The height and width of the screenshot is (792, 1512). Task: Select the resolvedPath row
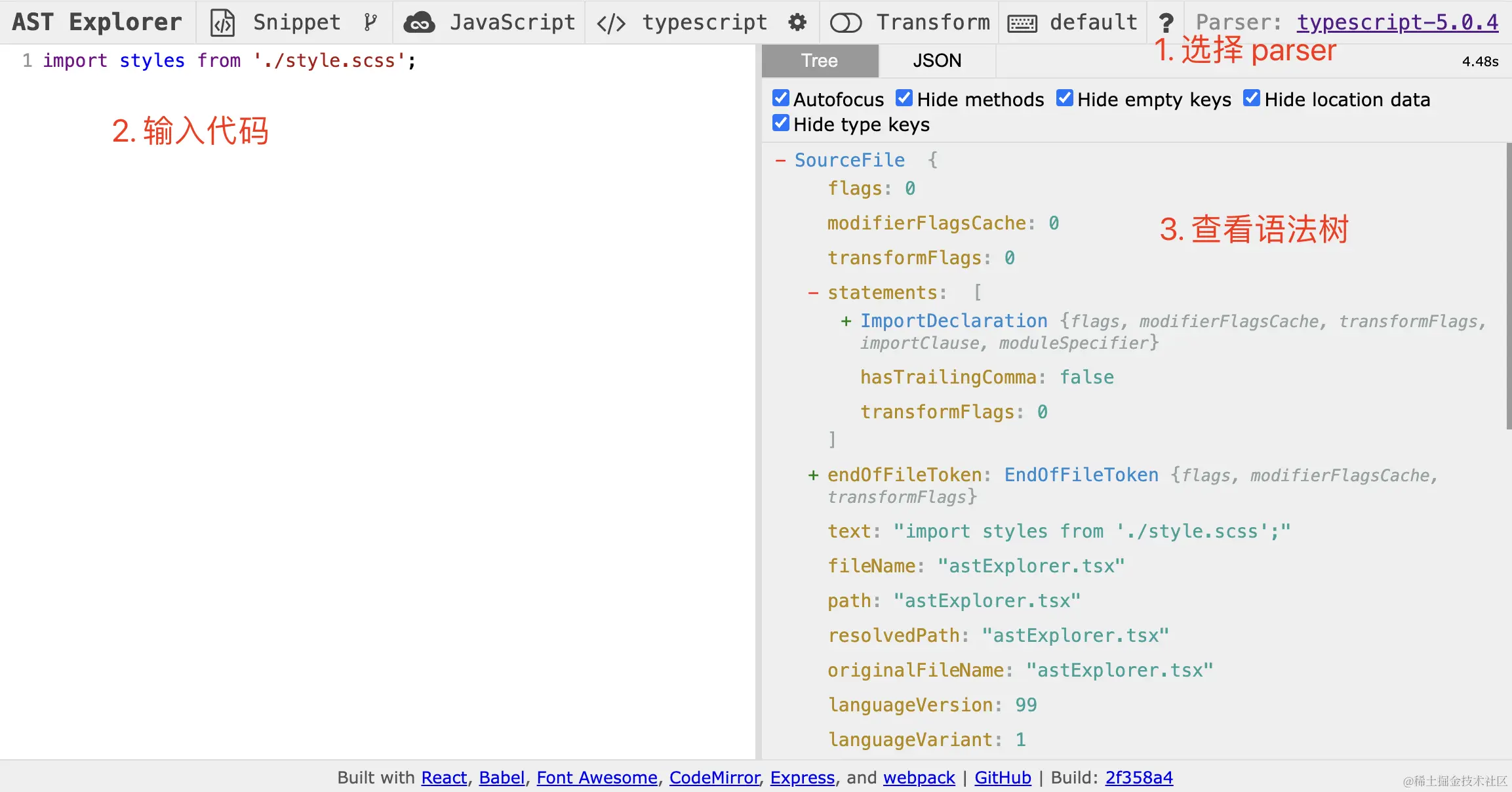pyautogui.click(x=998, y=635)
